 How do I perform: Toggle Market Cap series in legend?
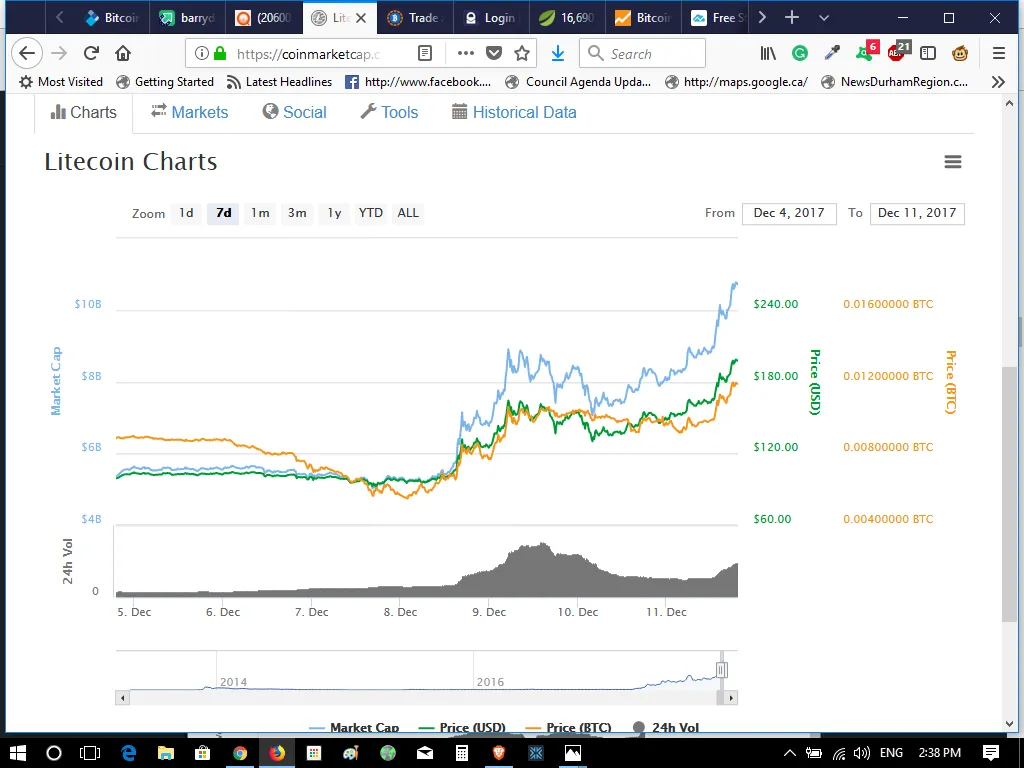pos(354,727)
